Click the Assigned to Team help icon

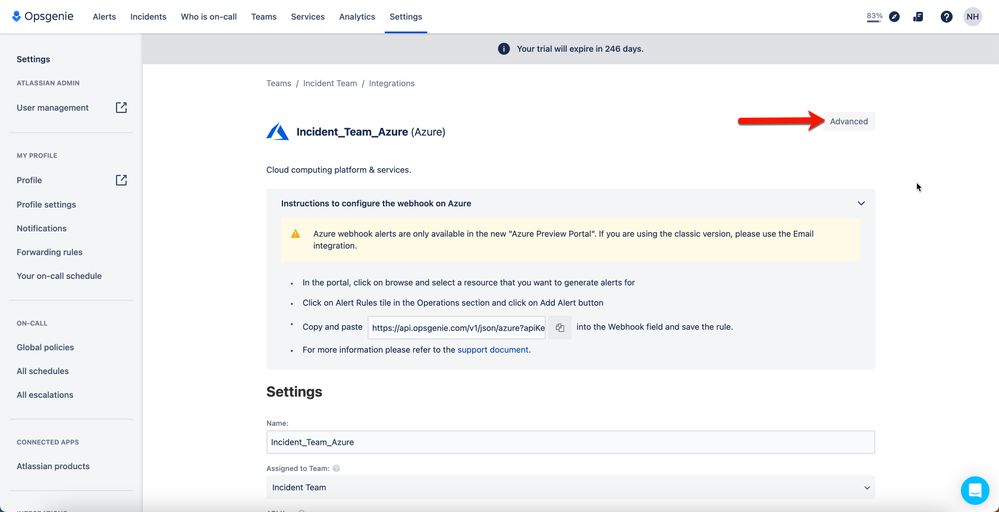click(336, 468)
